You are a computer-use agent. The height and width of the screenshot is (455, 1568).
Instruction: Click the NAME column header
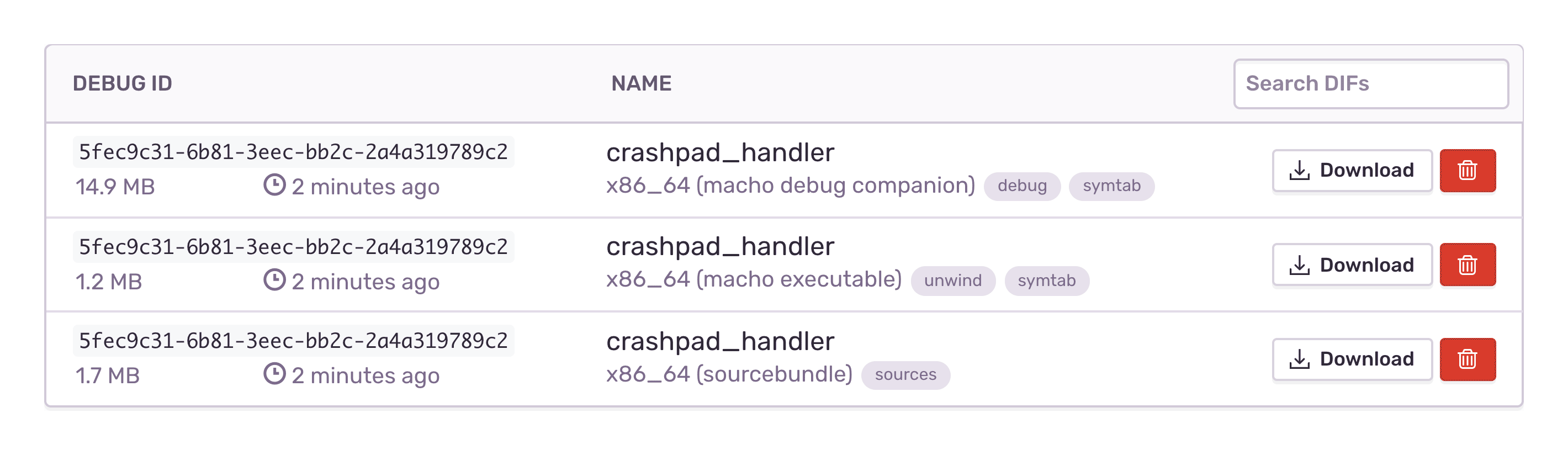[641, 83]
